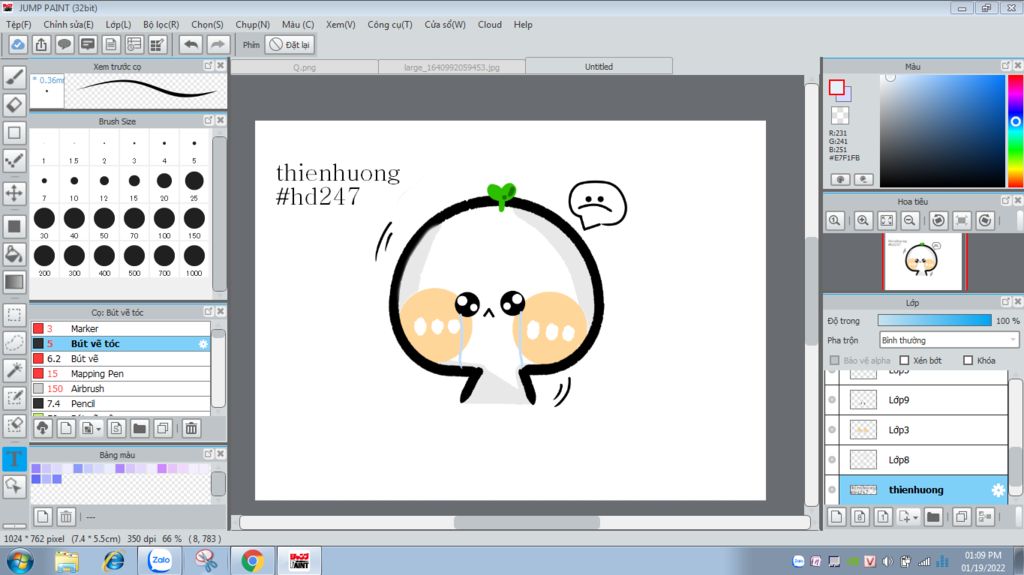Click the Redo arrow
This screenshot has height=575, width=1024.
217,44
